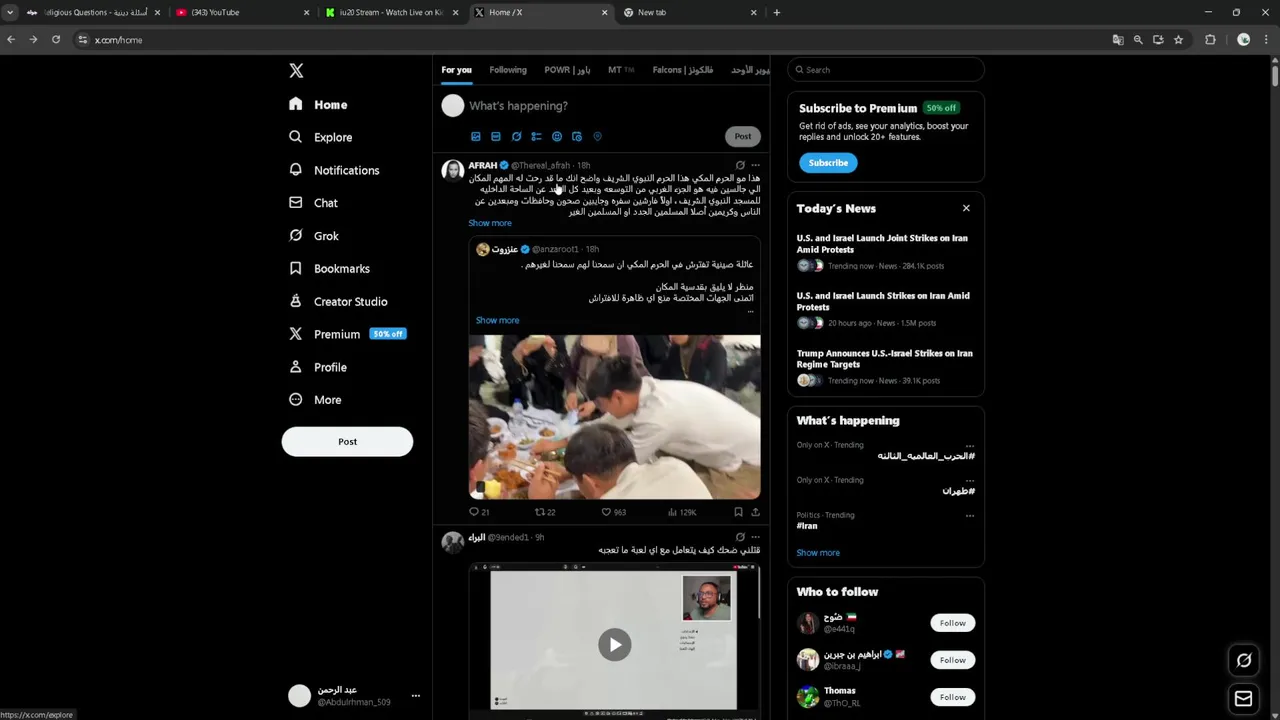The height and width of the screenshot is (720, 1280).
Task: Bookmark this page with the star icon
Action: click(1179, 40)
